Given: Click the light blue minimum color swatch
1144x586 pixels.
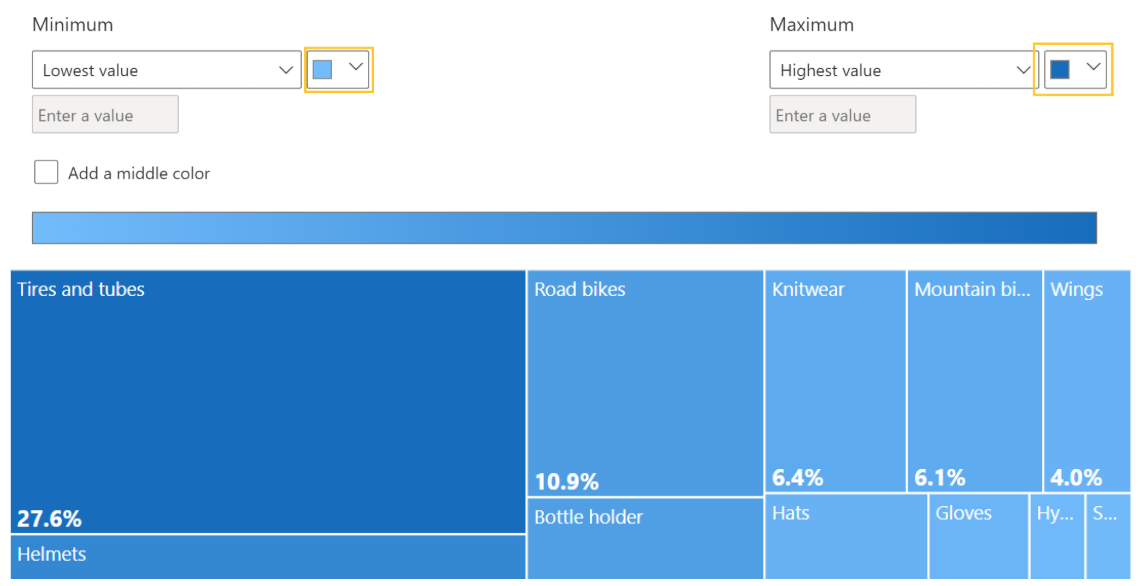Looking at the screenshot, I should tap(322, 69).
